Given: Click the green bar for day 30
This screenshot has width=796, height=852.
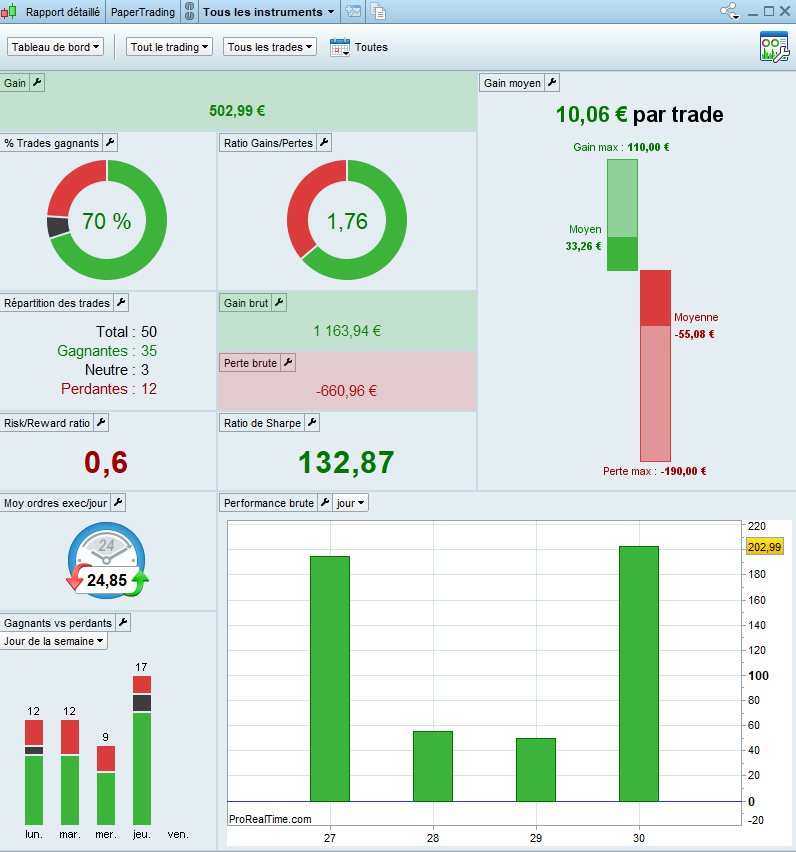Looking at the screenshot, I should point(638,674).
